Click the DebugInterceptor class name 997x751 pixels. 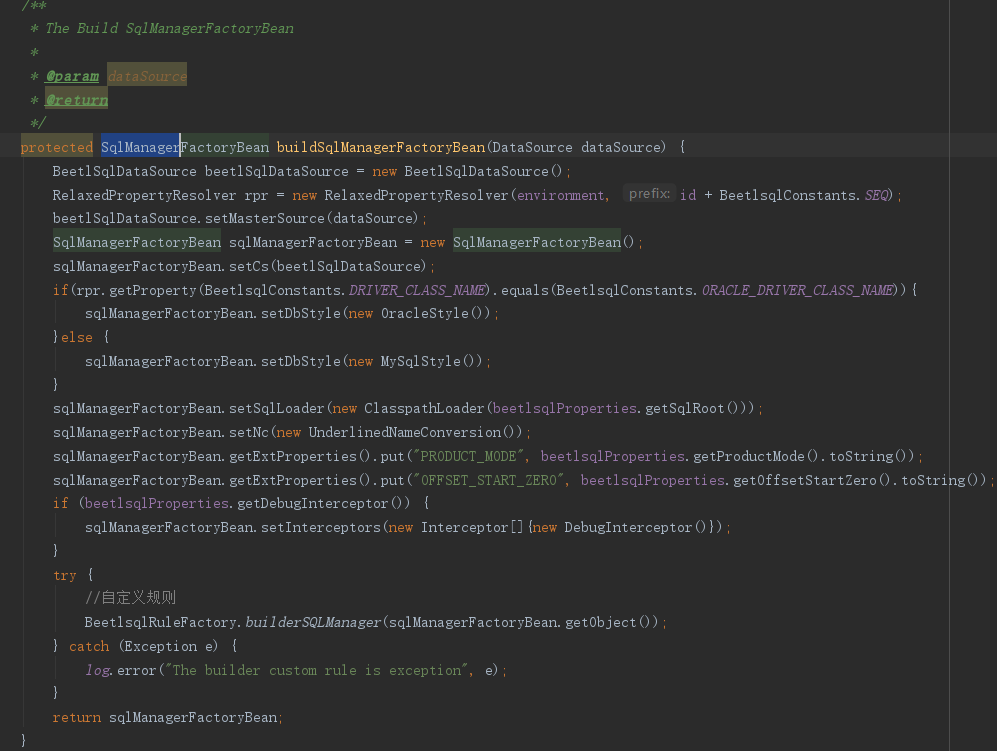tap(628, 527)
